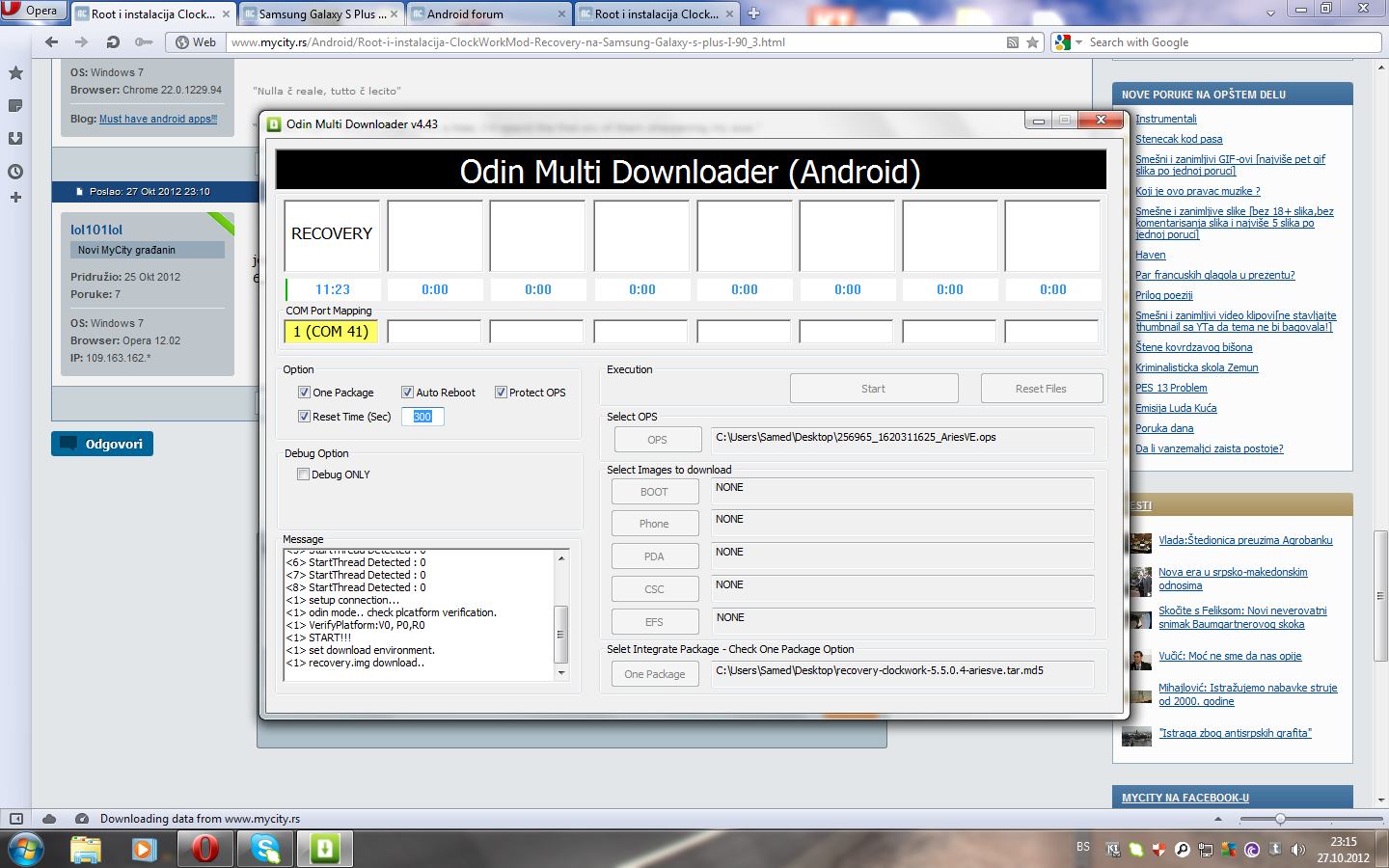Select the COM 41 port mapping box
The image size is (1389, 868).
[x=331, y=332]
